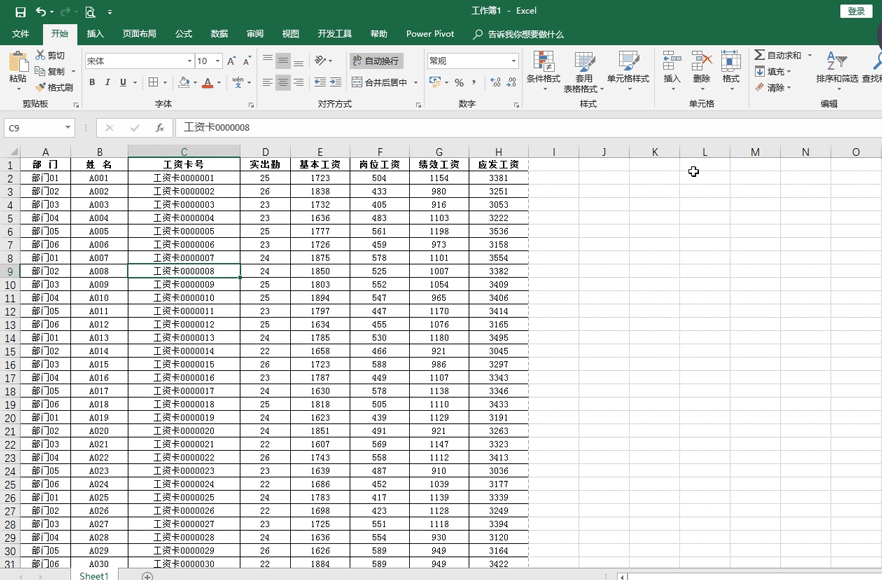
Task: Activate the 格式刷 format painter
Action: pos(54,87)
